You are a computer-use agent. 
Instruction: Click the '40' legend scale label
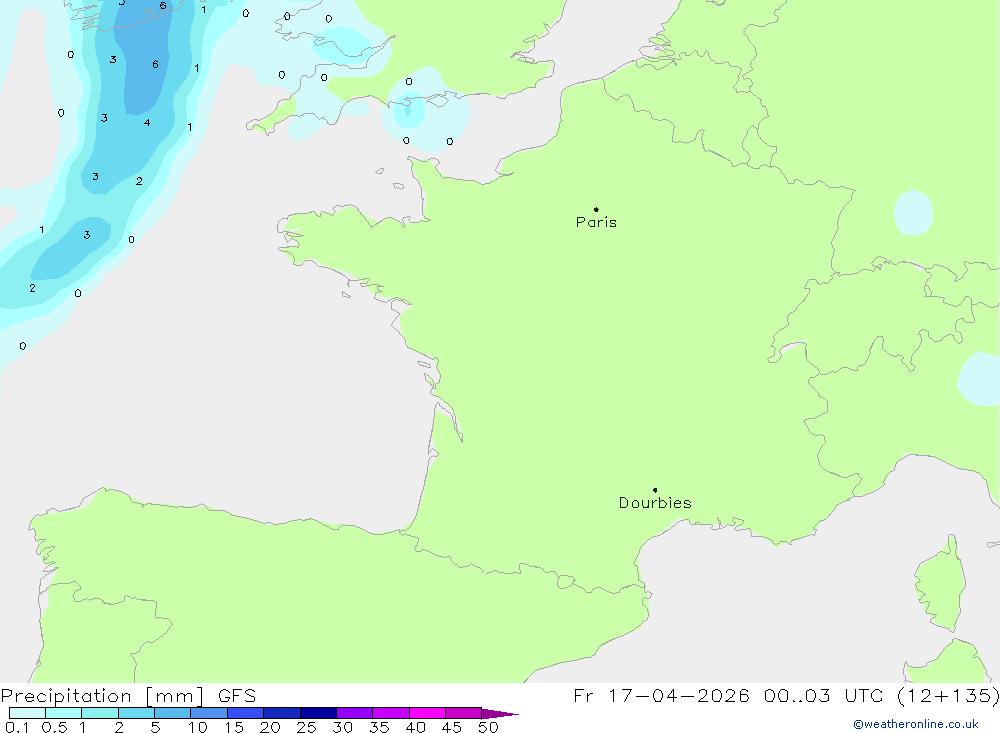(415, 727)
